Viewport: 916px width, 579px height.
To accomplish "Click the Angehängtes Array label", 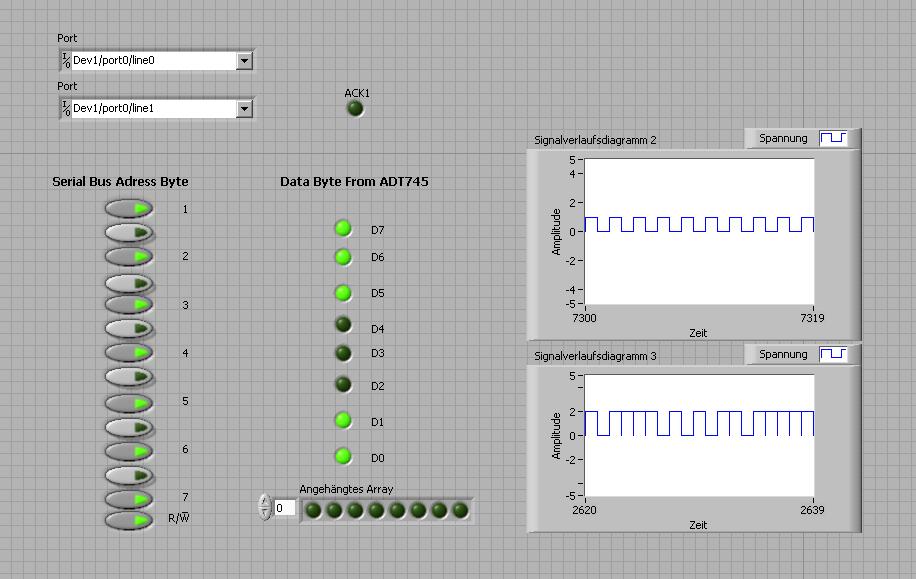I will [x=346, y=490].
